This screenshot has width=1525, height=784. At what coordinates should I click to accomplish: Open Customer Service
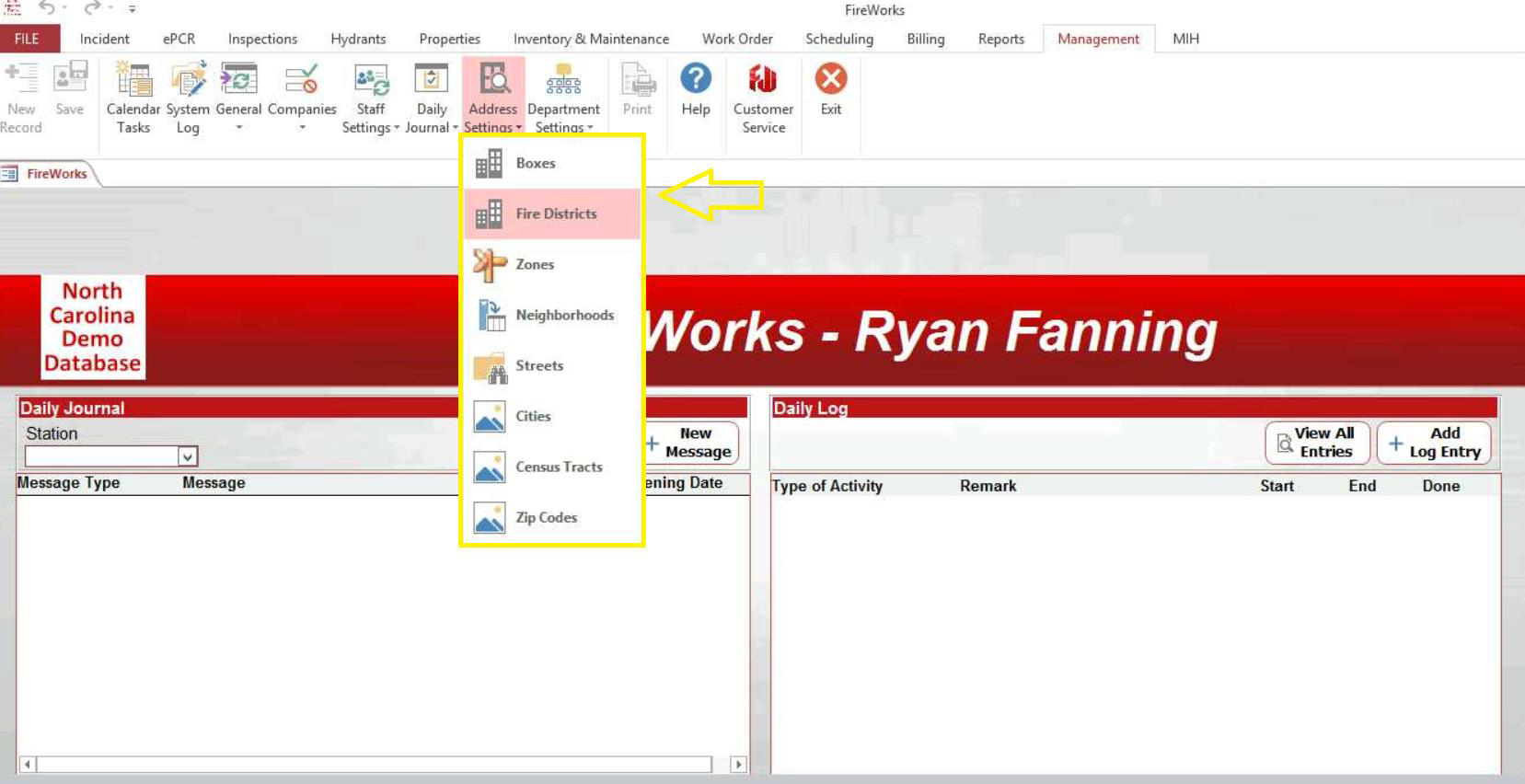(763, 97)
